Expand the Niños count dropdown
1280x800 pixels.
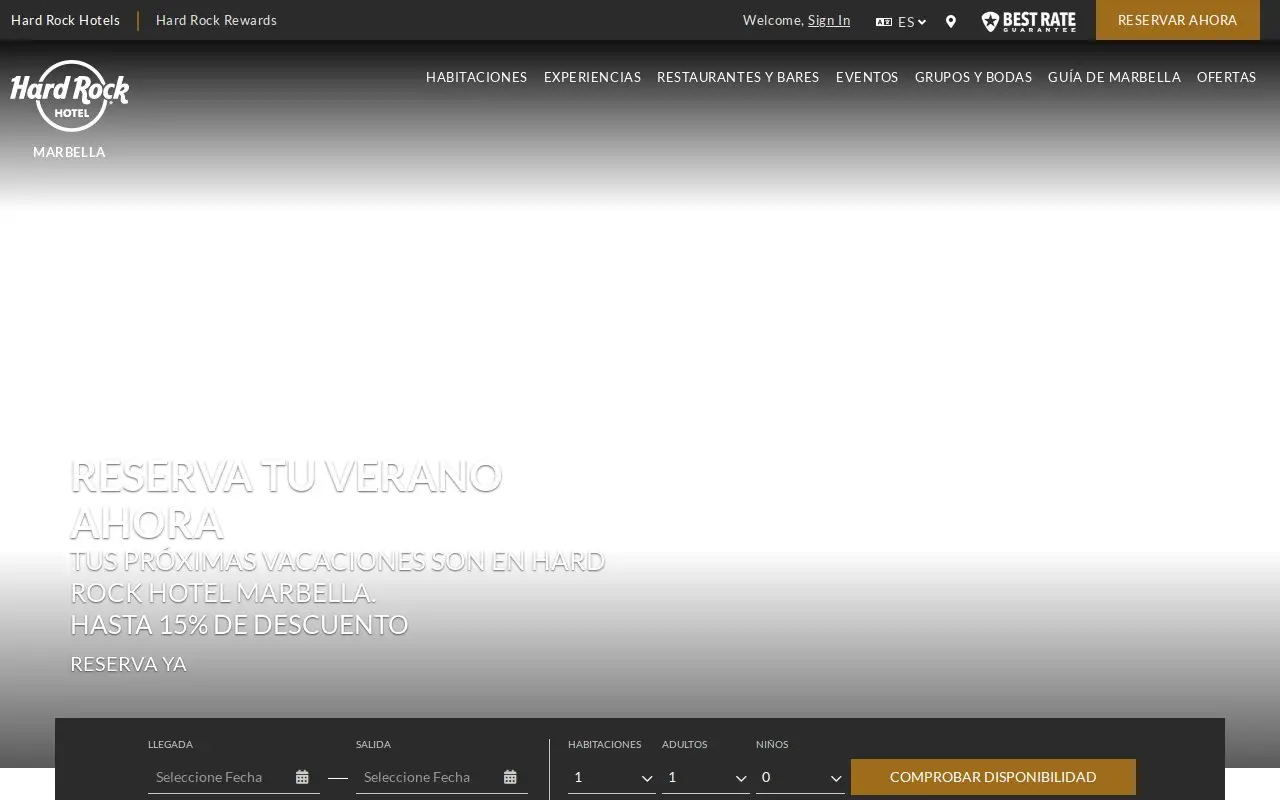(x=800, y=777)
